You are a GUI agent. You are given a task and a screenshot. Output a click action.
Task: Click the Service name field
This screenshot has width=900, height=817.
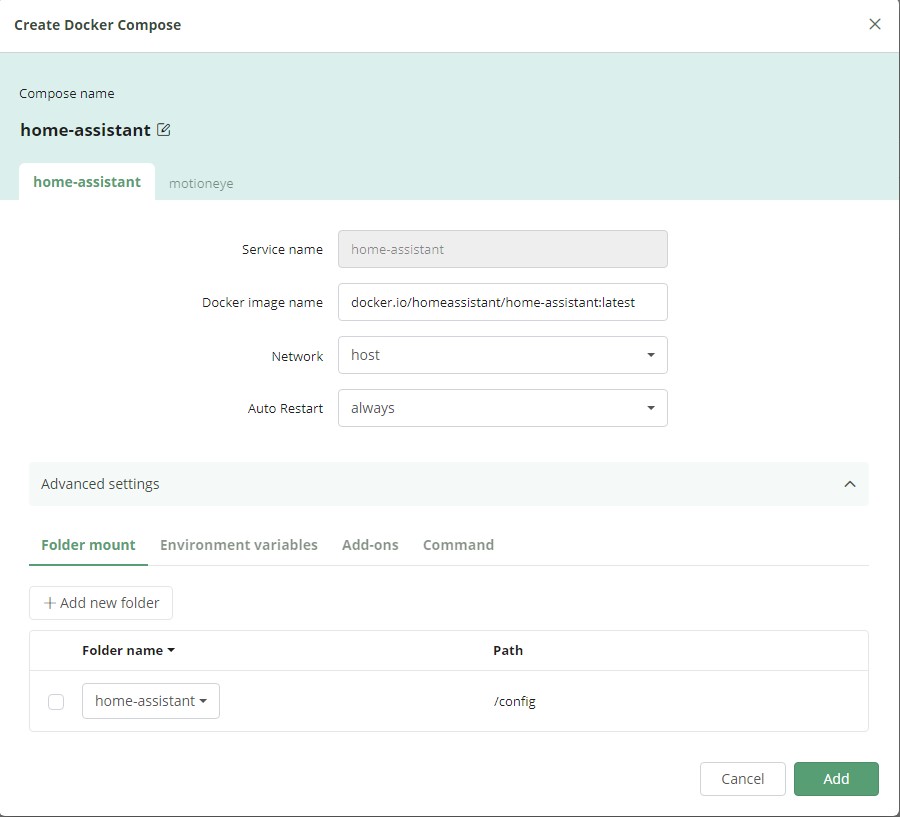(503, 249)
